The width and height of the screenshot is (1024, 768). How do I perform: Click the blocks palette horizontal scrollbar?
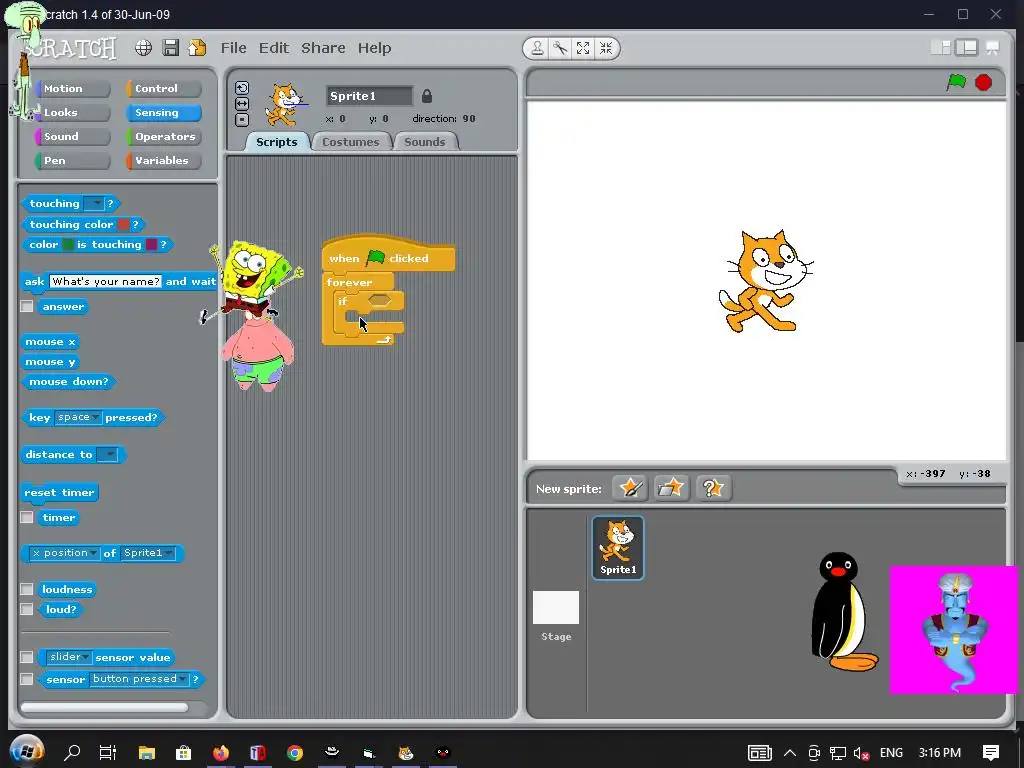tap(104, 707)
